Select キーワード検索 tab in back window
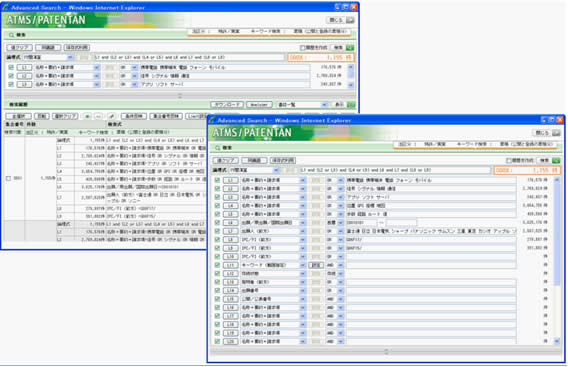The height and width of the screenshot is (367, 568). pos(265,31)
